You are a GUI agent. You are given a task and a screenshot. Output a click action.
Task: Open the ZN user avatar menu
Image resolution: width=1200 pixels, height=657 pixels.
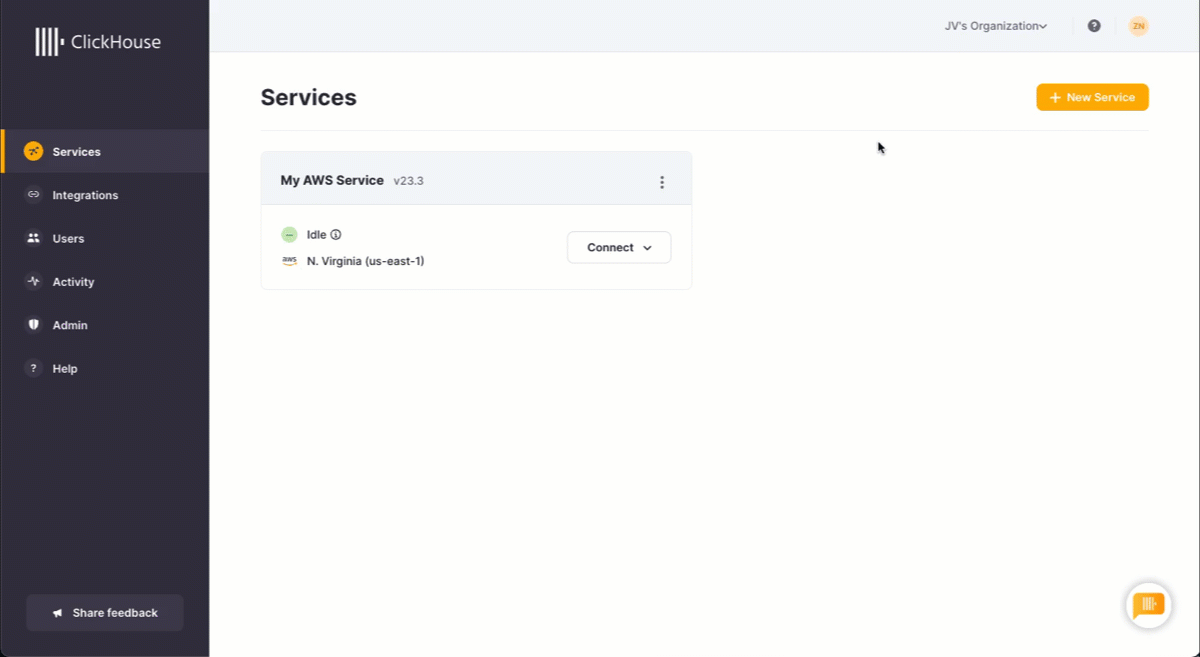[x=1138, y=26]
